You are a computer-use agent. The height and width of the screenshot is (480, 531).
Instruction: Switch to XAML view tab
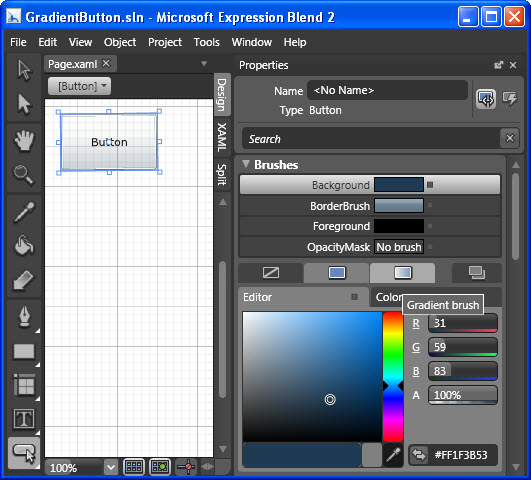click(x=222, y=137)
